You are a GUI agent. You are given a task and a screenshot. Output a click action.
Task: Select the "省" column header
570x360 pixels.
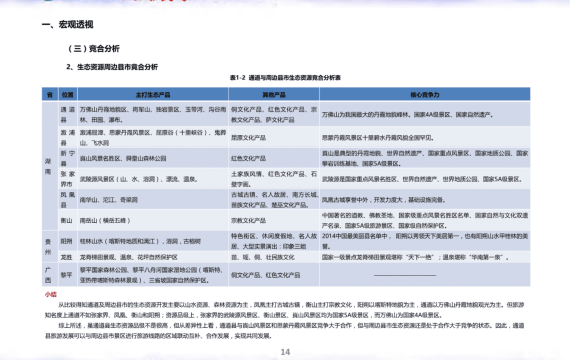point(50,95)
